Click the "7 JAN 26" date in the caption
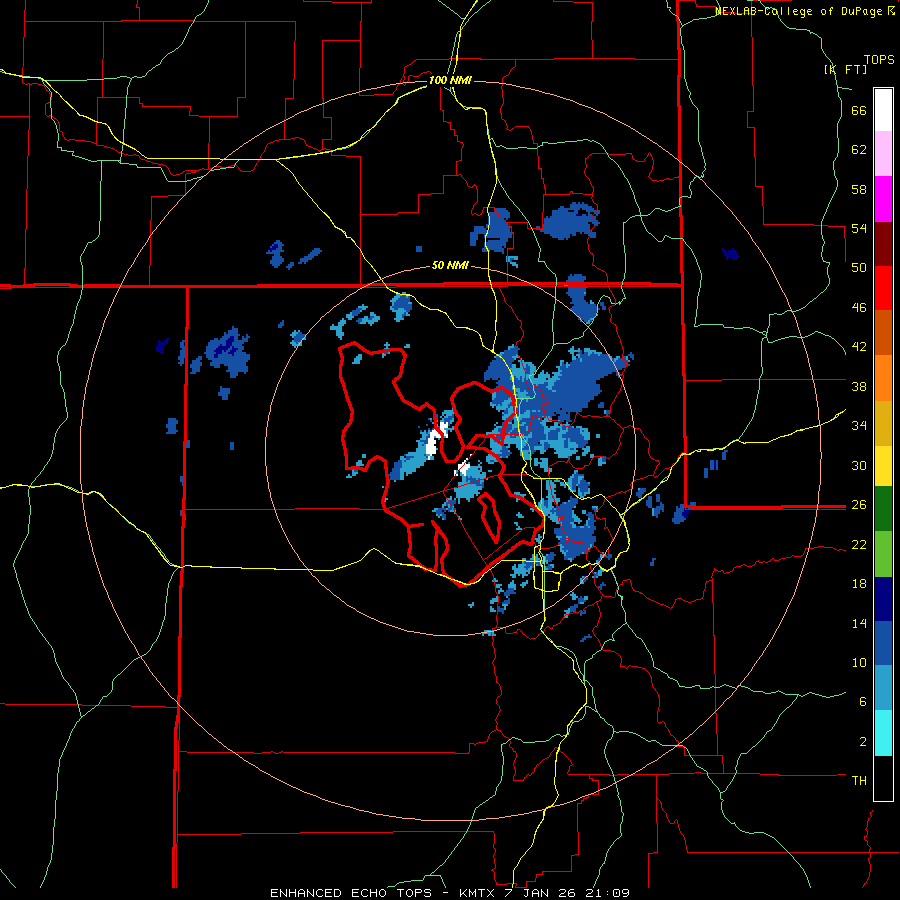The width and height of the screenshot is (900, 900). pos(540,893)
